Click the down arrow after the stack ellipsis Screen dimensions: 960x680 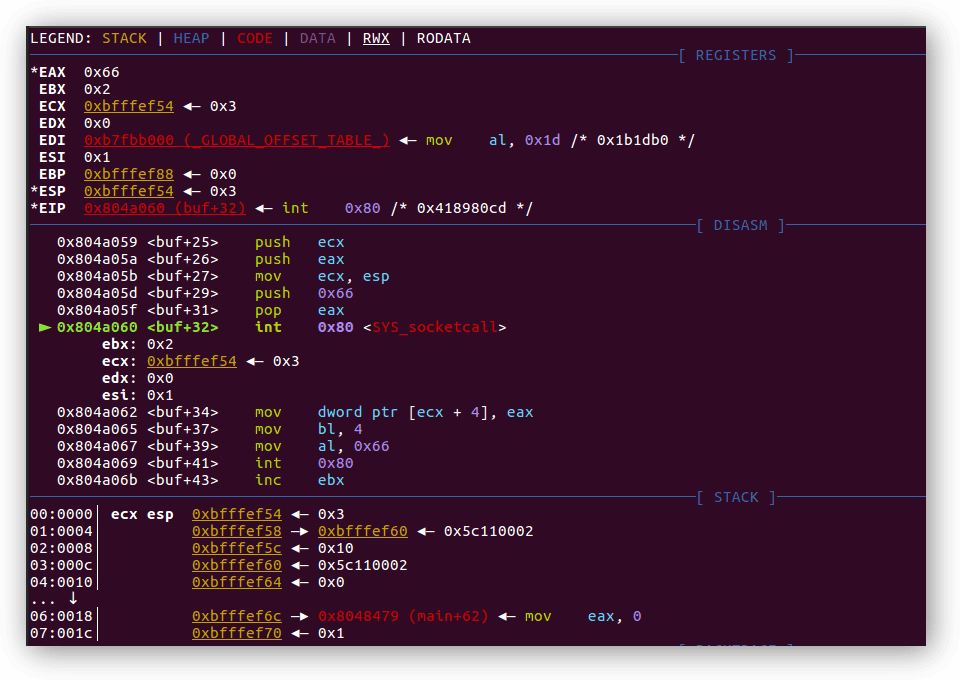point(73,598)
